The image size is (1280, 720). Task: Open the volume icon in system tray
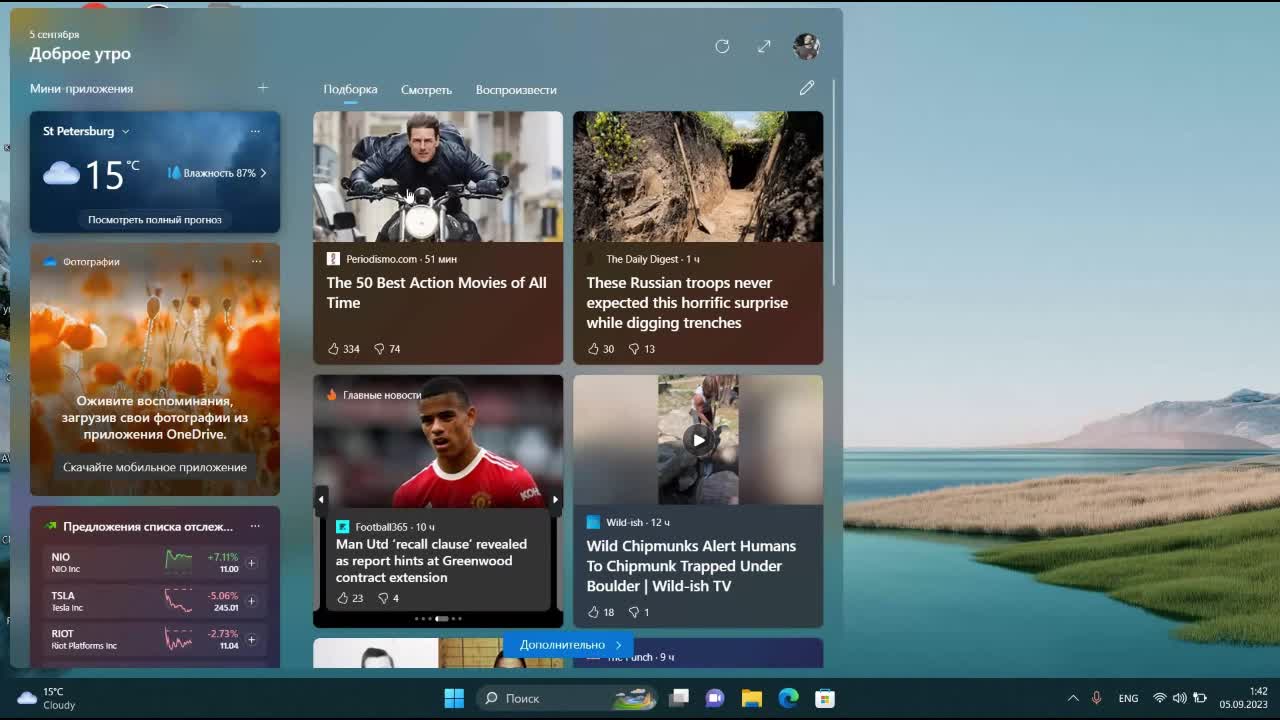click(x=1180, y=698)
